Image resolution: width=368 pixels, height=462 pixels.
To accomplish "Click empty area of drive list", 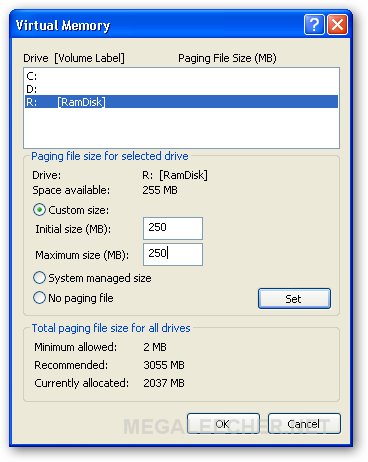I will point(181,128).
